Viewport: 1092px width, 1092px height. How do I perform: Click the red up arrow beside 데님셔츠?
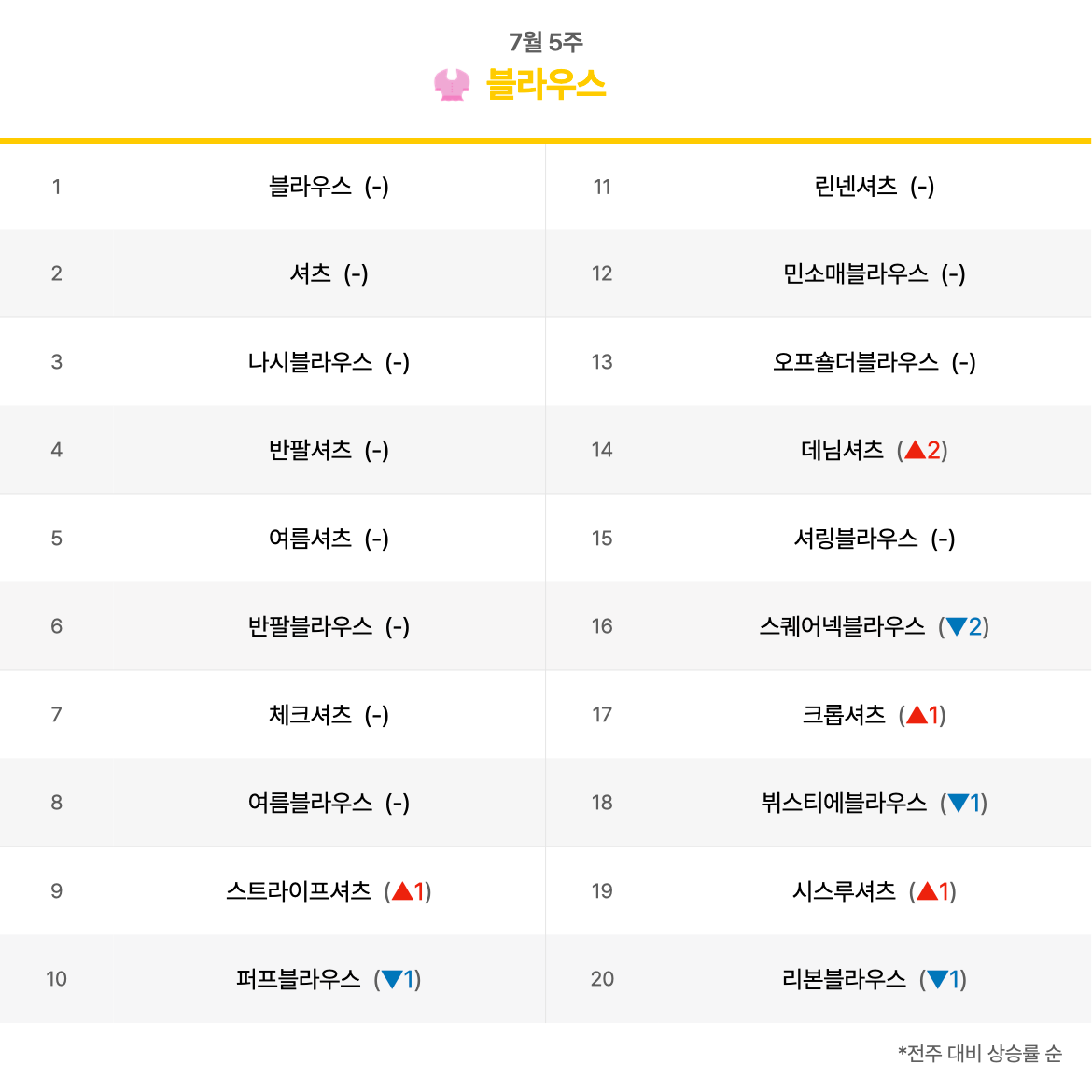tap(915, 450)
